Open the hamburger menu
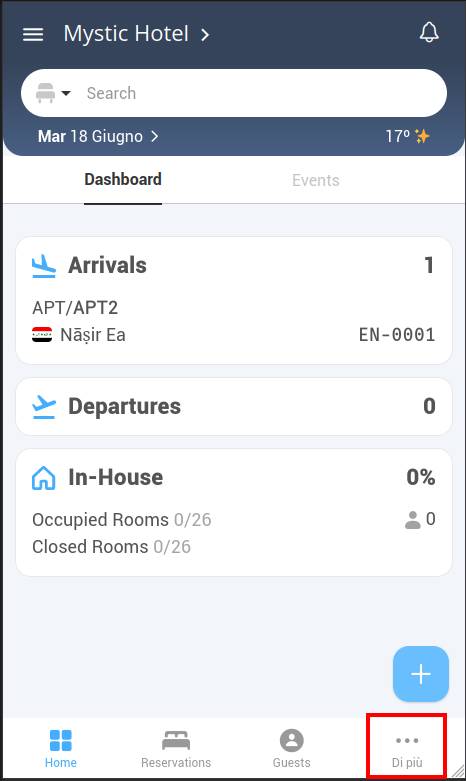This screenshot has width=466, height=781. [33, 34]
